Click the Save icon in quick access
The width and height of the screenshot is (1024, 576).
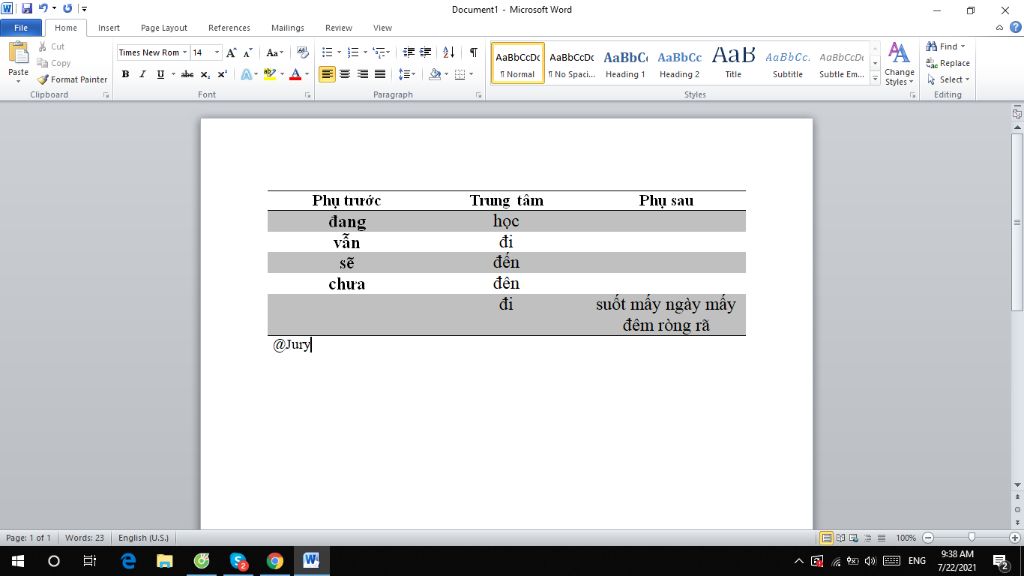click(x=26, y=9)
